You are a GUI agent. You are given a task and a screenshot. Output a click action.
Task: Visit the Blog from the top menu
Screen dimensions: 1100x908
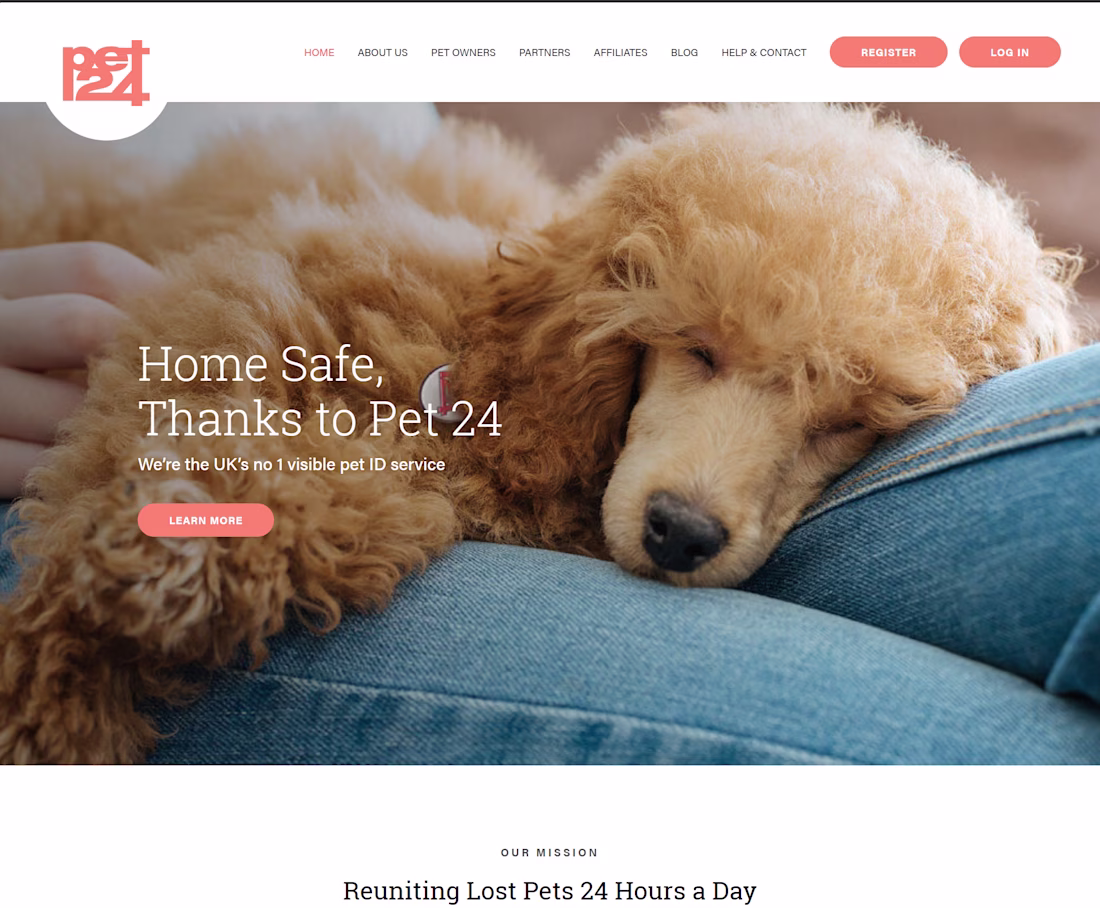[x=684, y=53]
